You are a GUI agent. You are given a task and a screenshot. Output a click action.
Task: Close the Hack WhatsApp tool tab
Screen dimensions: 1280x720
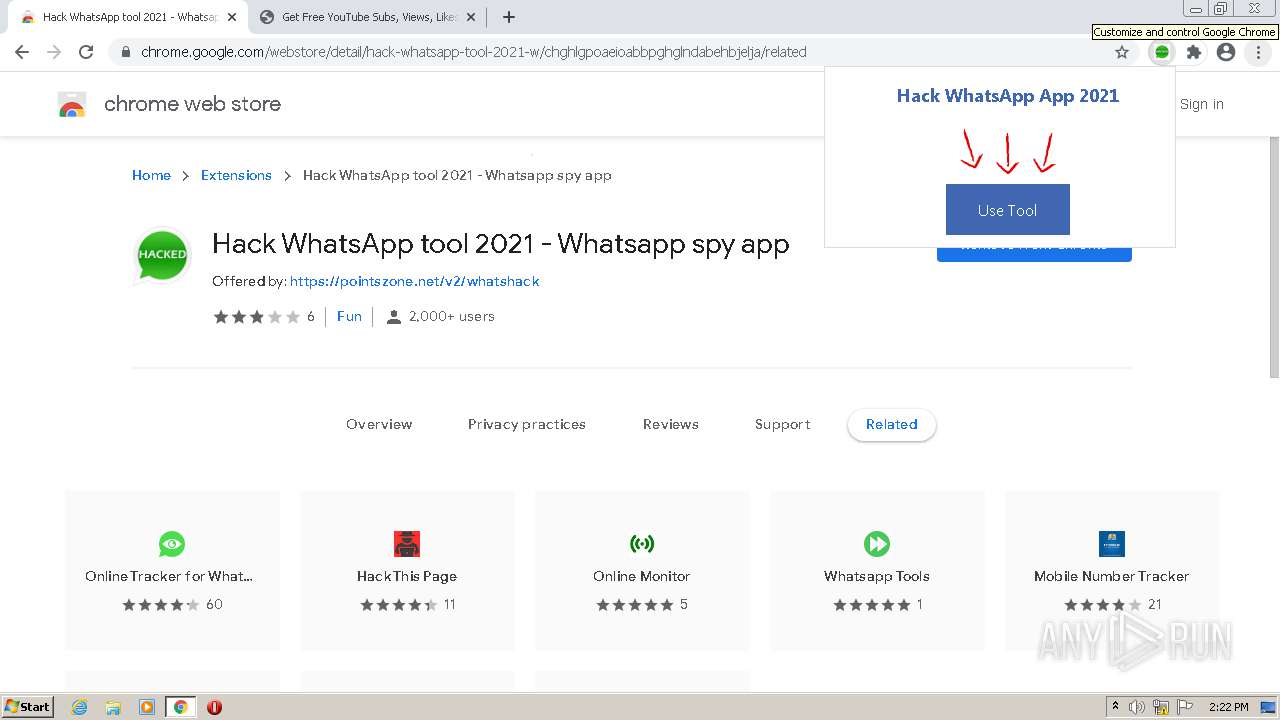point(232,17)
